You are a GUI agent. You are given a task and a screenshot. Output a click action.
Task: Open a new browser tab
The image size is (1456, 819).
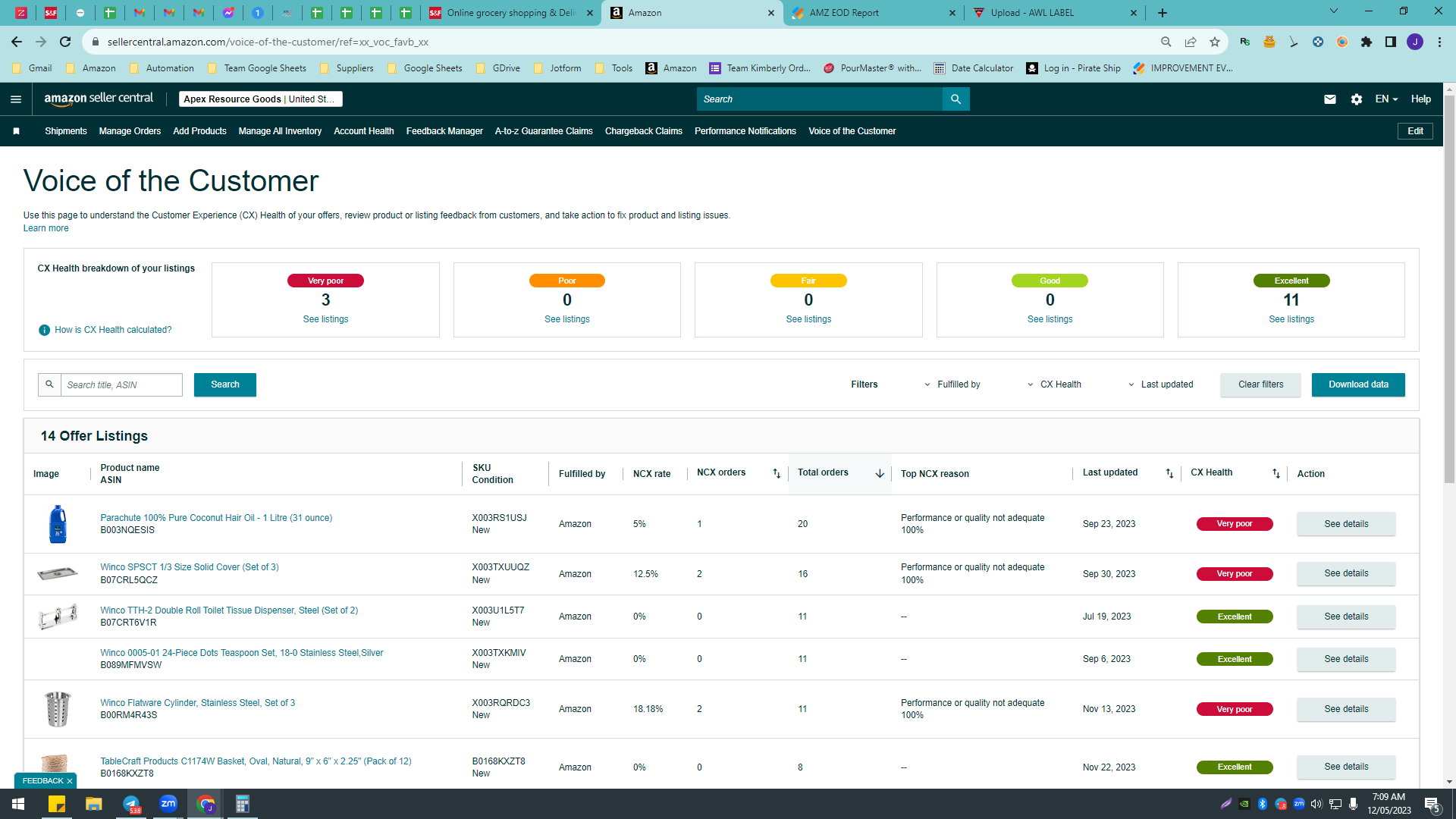click(x=1163, y=13)
